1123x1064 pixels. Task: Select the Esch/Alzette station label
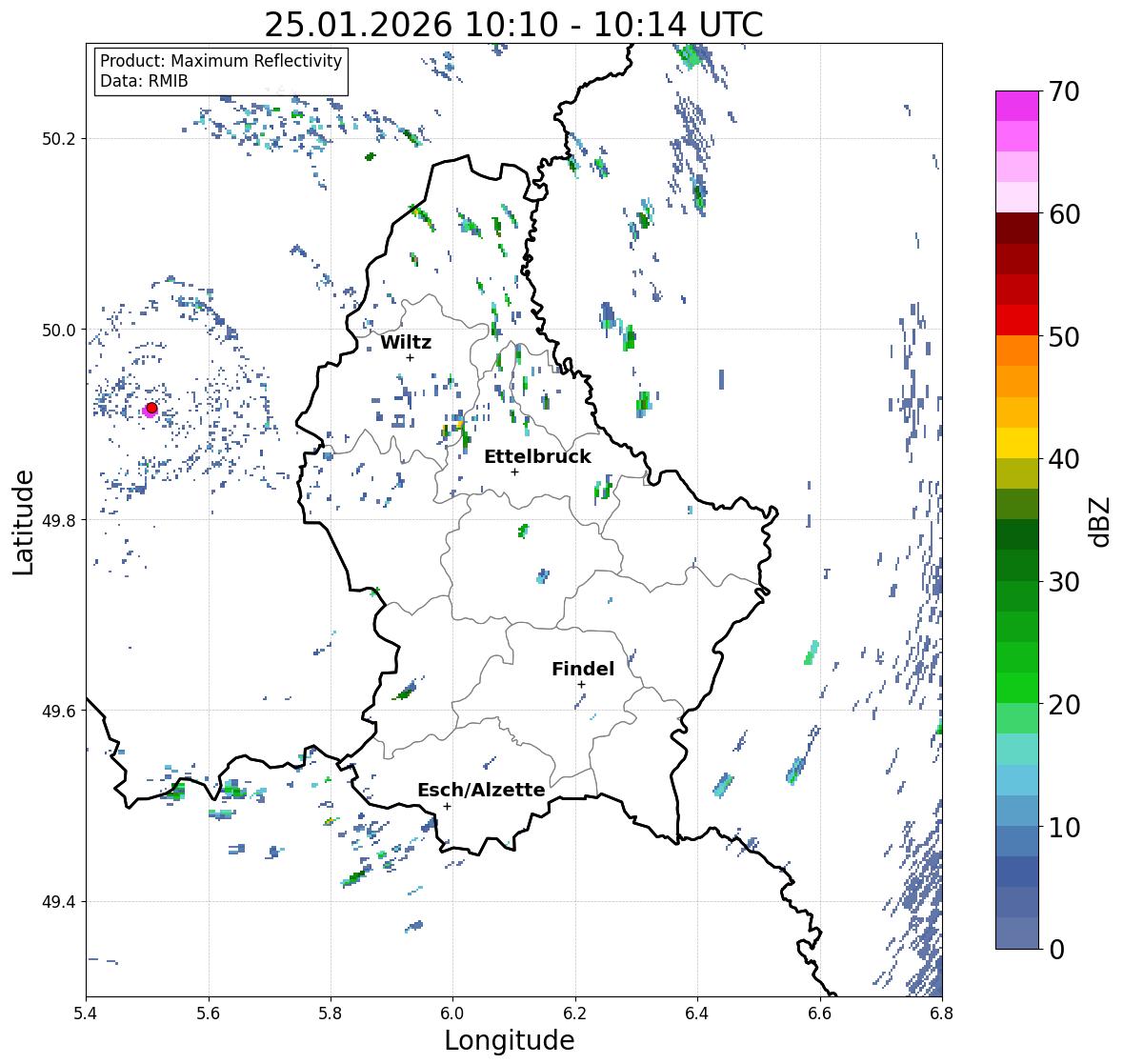tap(481, 790)
